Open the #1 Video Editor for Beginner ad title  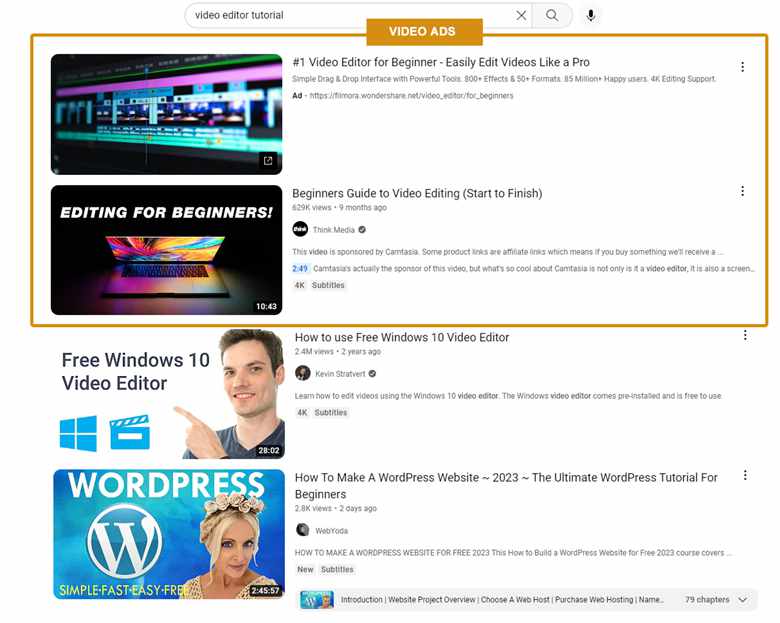tap(441, 62)
